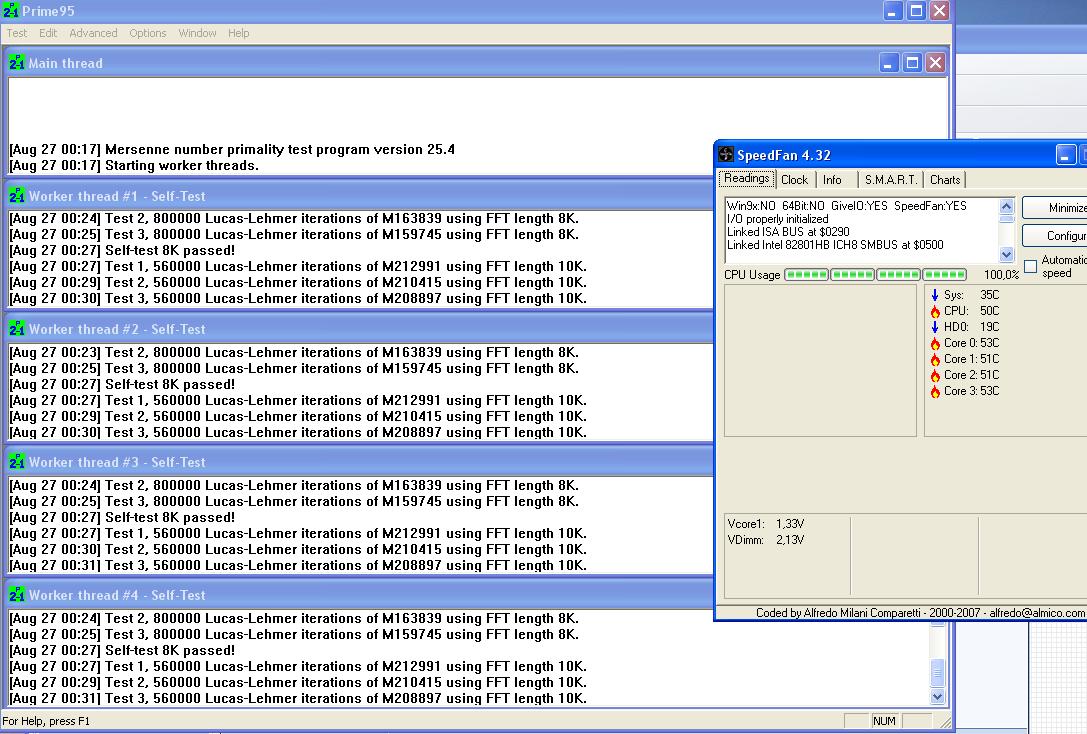Click the Minimize button in SpeedFan
This screenshot has height=734, width=1087.
(1054, 207)
